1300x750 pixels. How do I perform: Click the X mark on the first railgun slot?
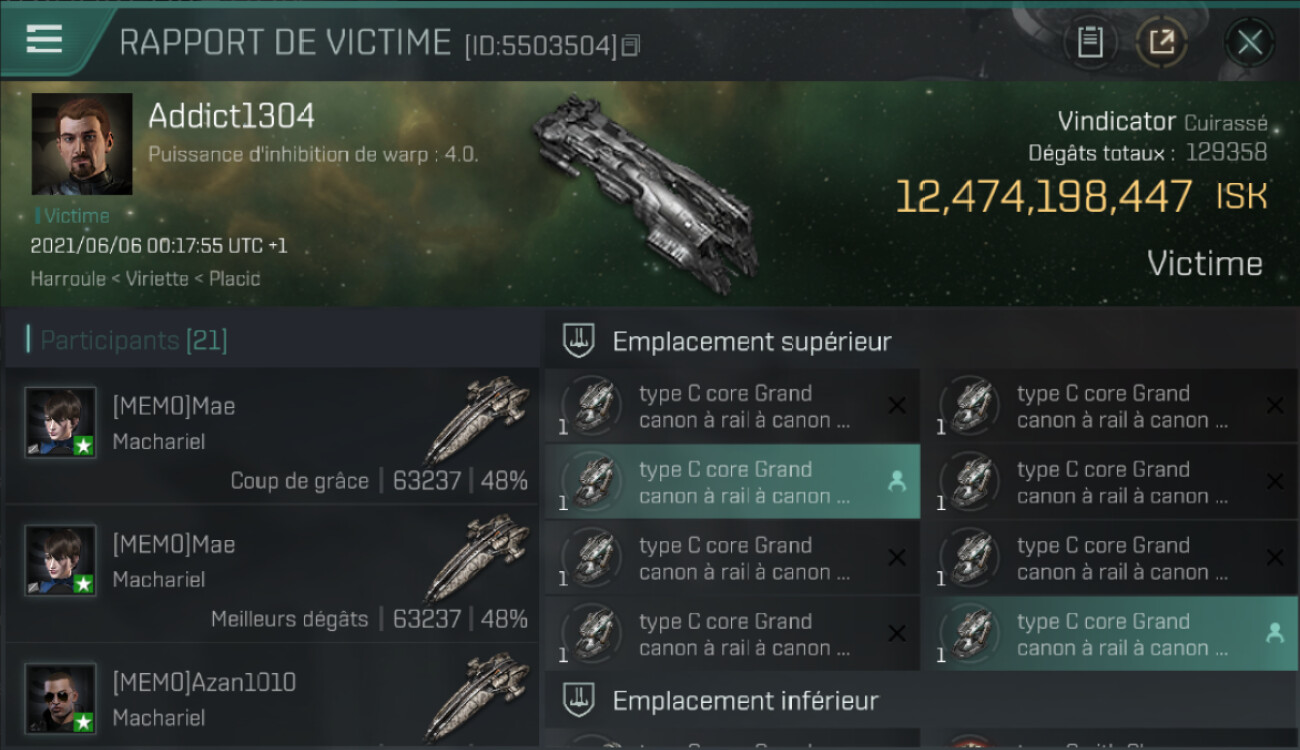[x=897, y=406]
